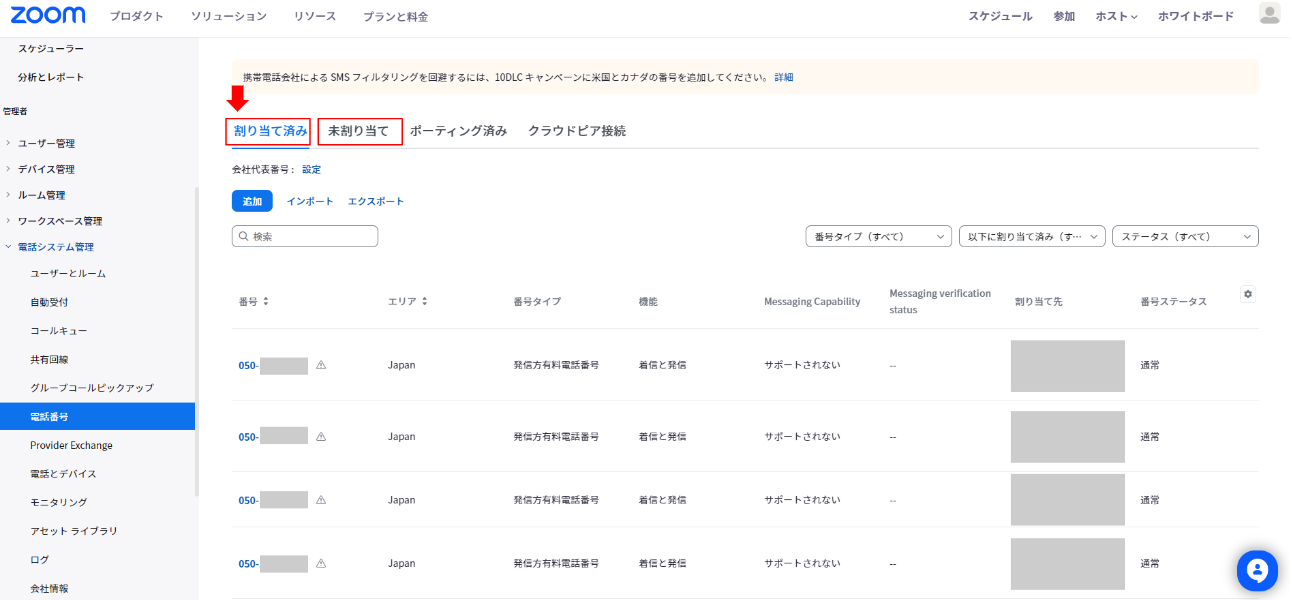Viewport: 1292px width, 600px height.
Task: Click the 追加 button
Action: (252, 201)
